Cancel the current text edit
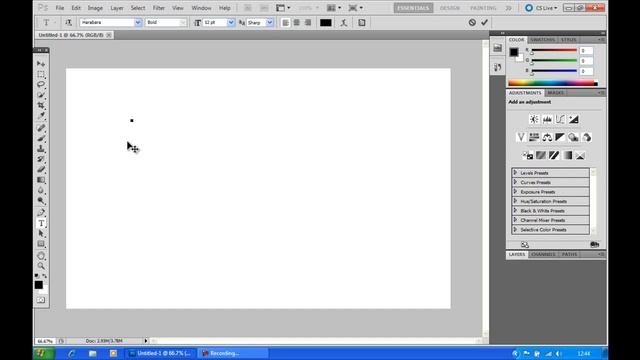640x360 pixels. pyautogui.click(x=472, y=22)
